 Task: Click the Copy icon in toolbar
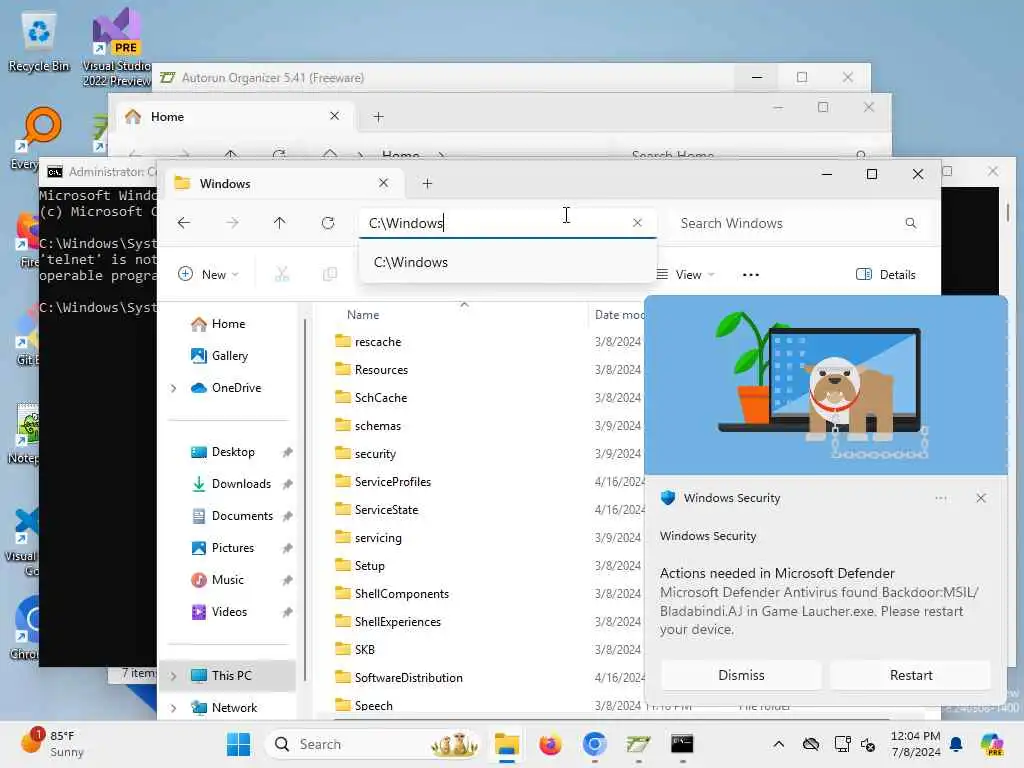[330, 274]
